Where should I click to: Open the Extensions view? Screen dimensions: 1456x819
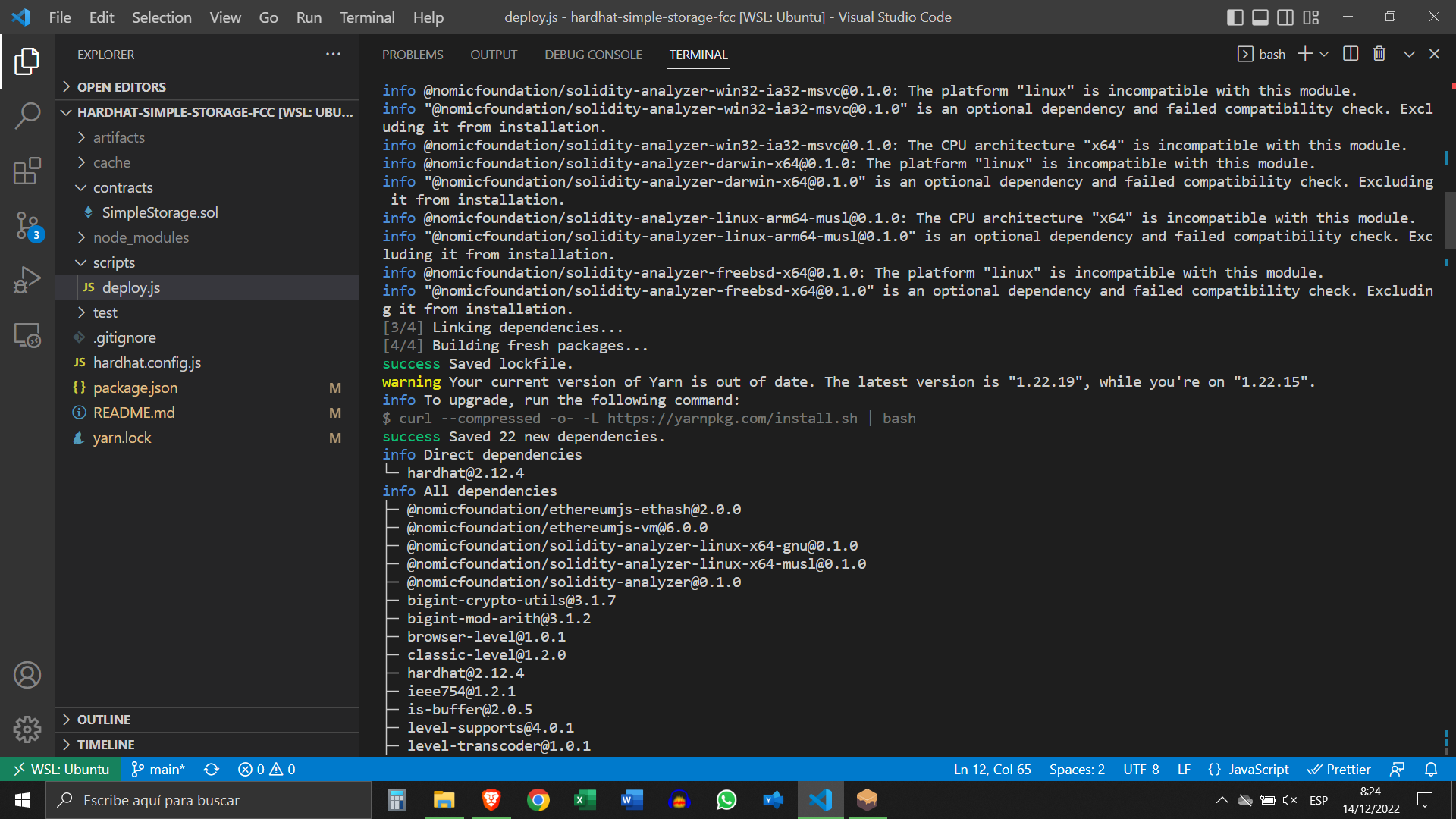click(x=27, y=171)
